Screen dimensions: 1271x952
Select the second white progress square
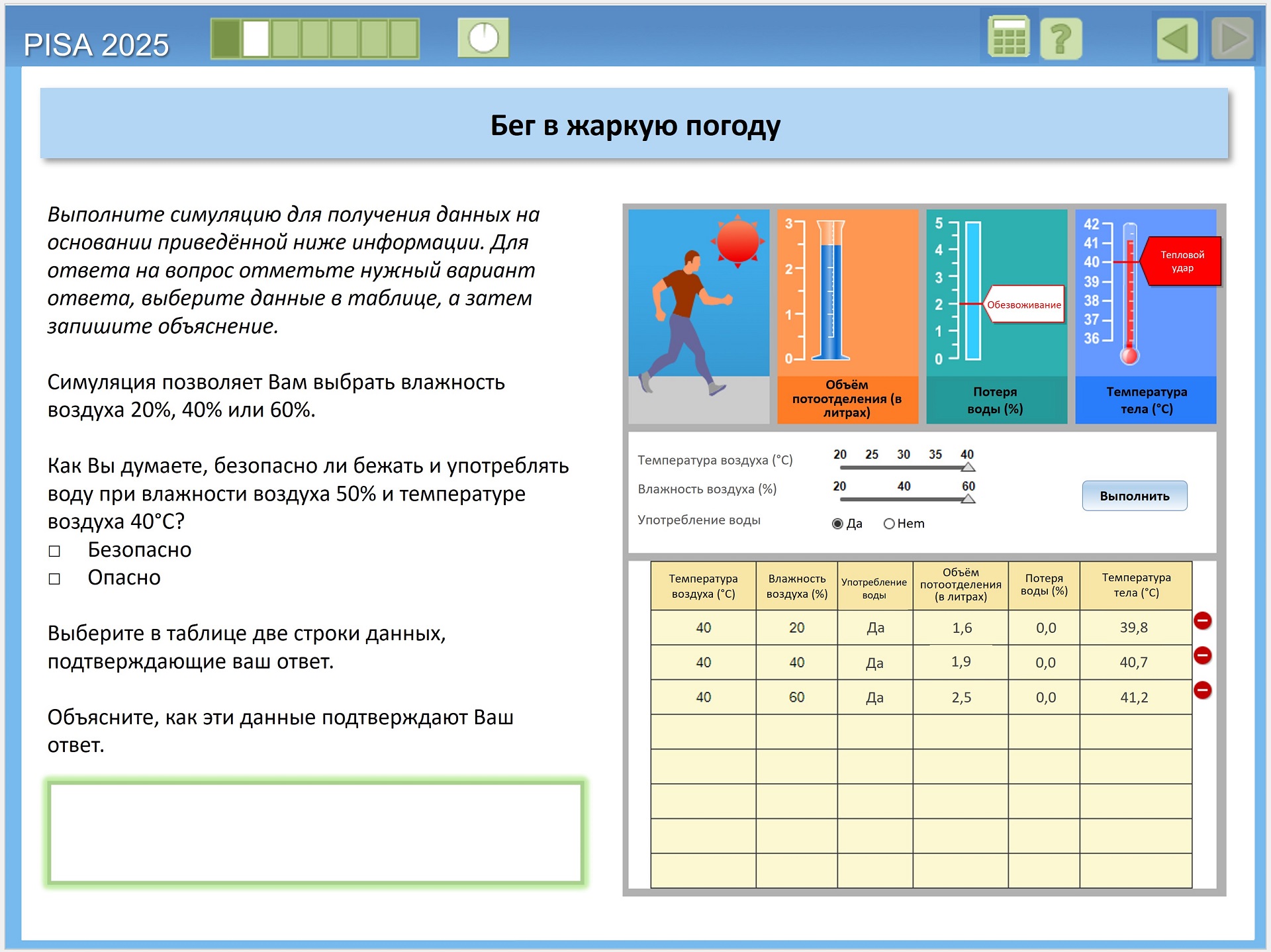[x=256, y=38]
